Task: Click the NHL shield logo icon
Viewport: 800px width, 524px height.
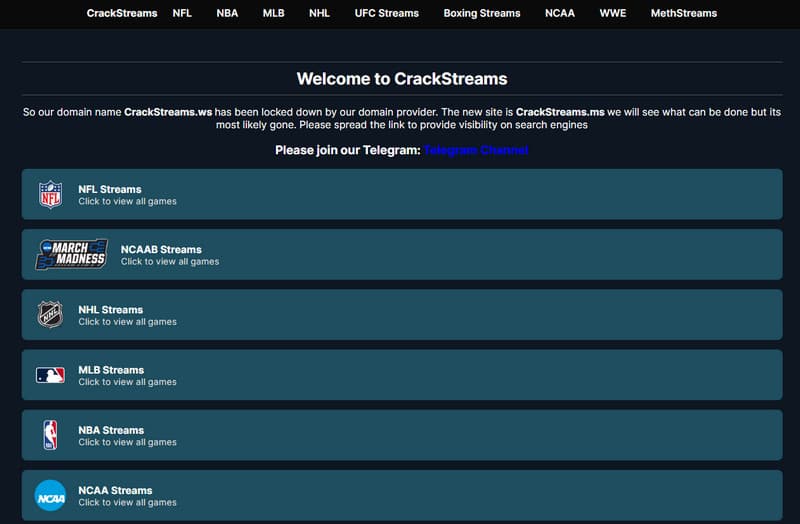Action: [50, 315]
